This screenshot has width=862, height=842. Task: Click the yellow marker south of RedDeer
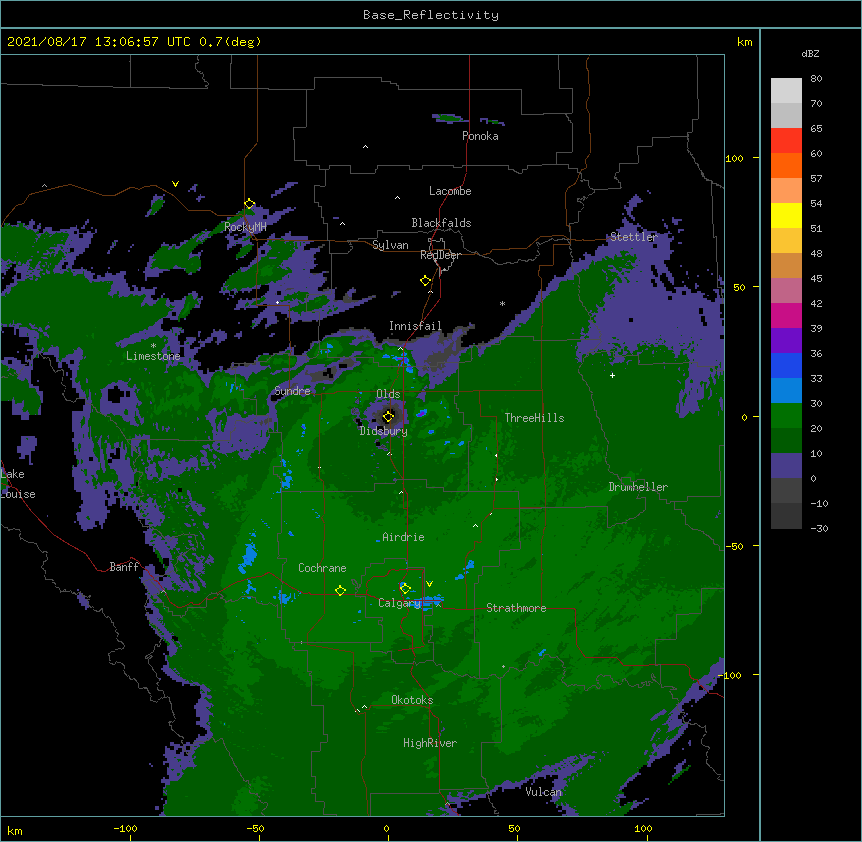425,281
